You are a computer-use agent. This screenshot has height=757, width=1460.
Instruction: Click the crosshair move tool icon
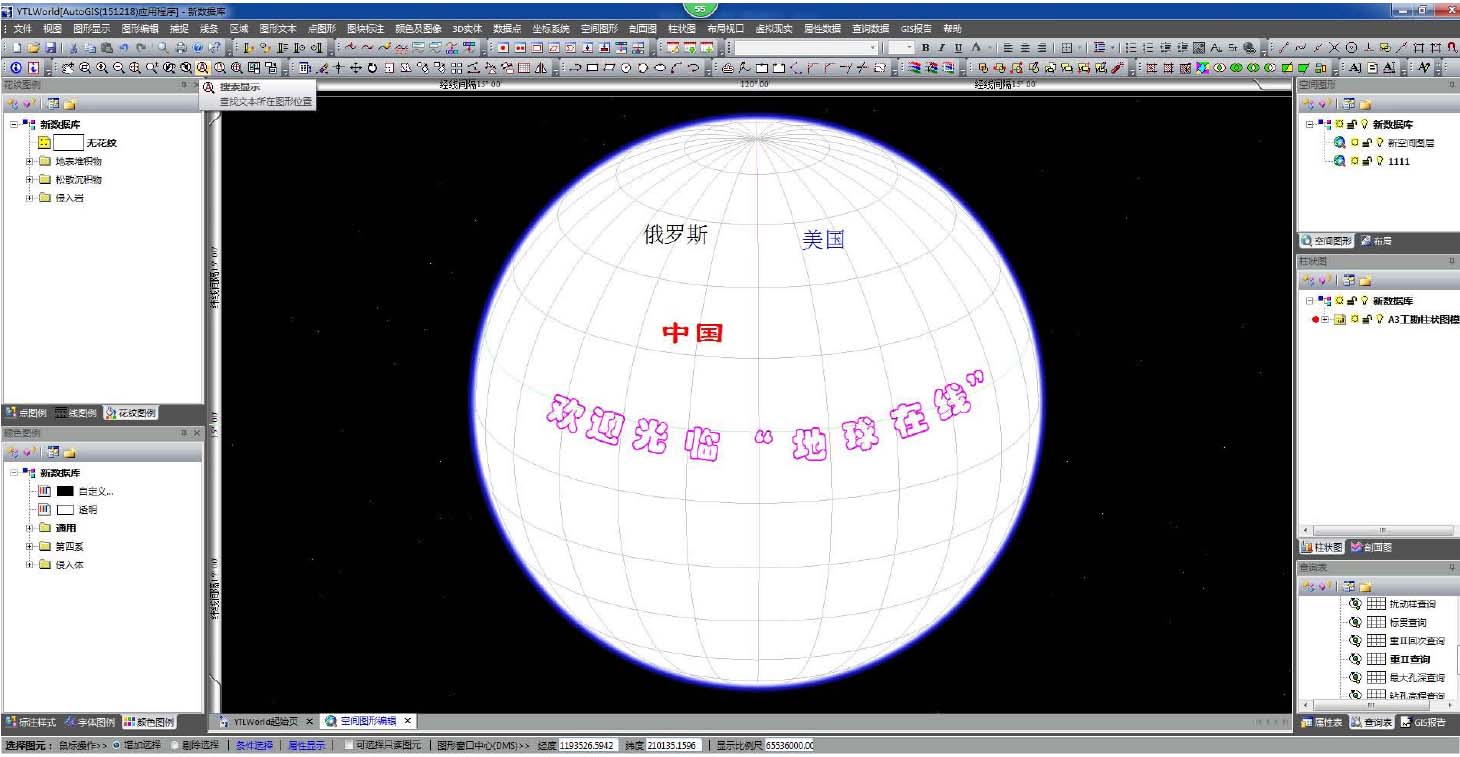[x=355, y=67]
